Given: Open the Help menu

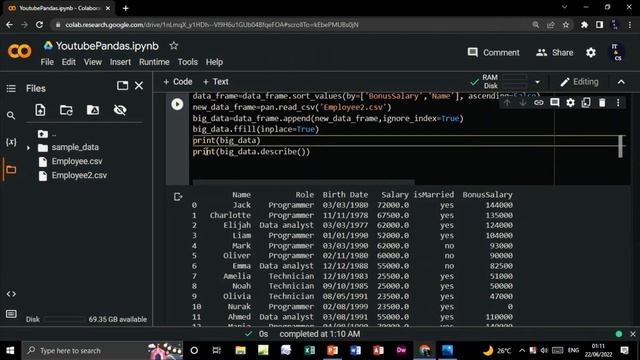Looking at the screenshot, I should pyautogui.click(x=214, y=62).
